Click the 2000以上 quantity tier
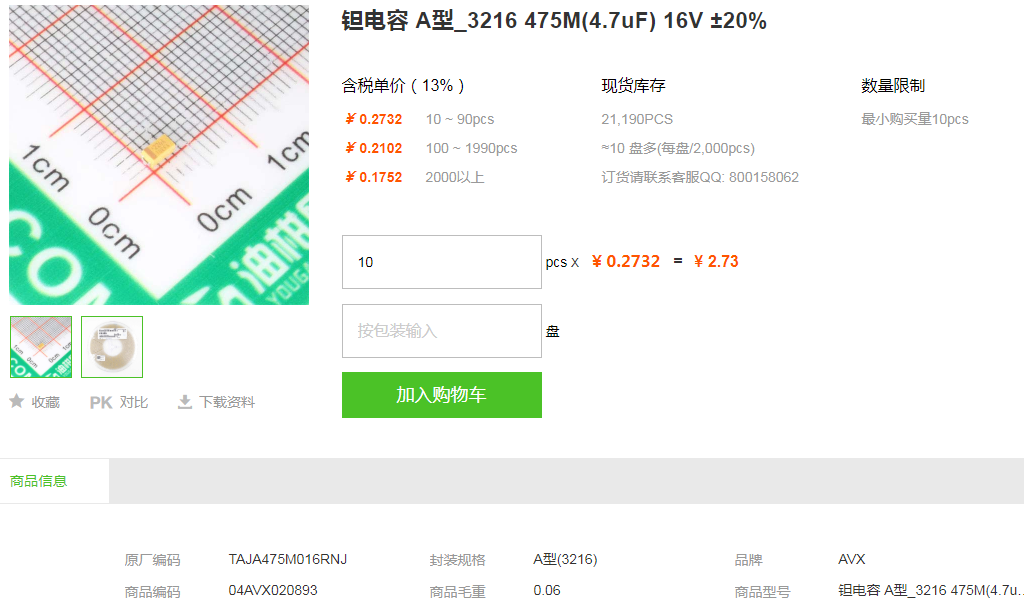The height and width of the screenshot is (602, 1024). coord(455,177)
